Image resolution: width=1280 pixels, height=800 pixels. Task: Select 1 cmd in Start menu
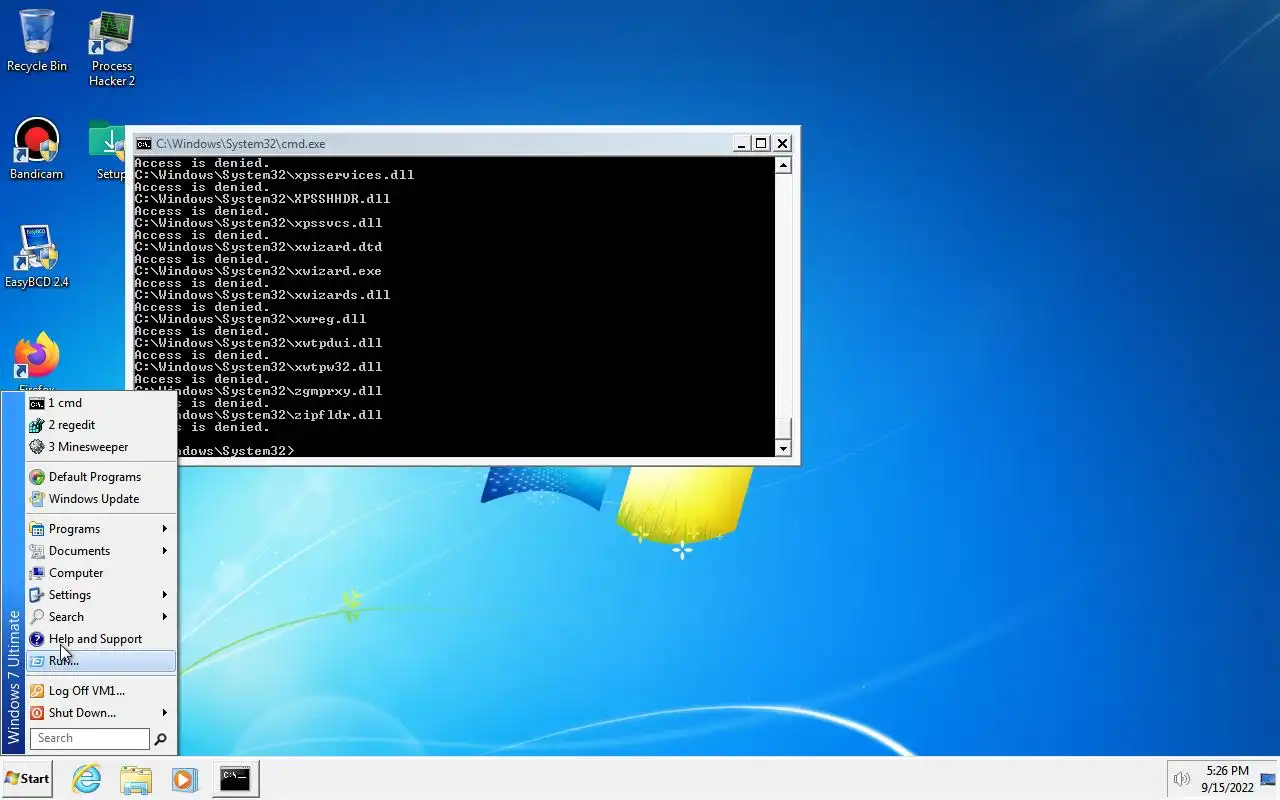pyautogui.click(x=101, y=403)
